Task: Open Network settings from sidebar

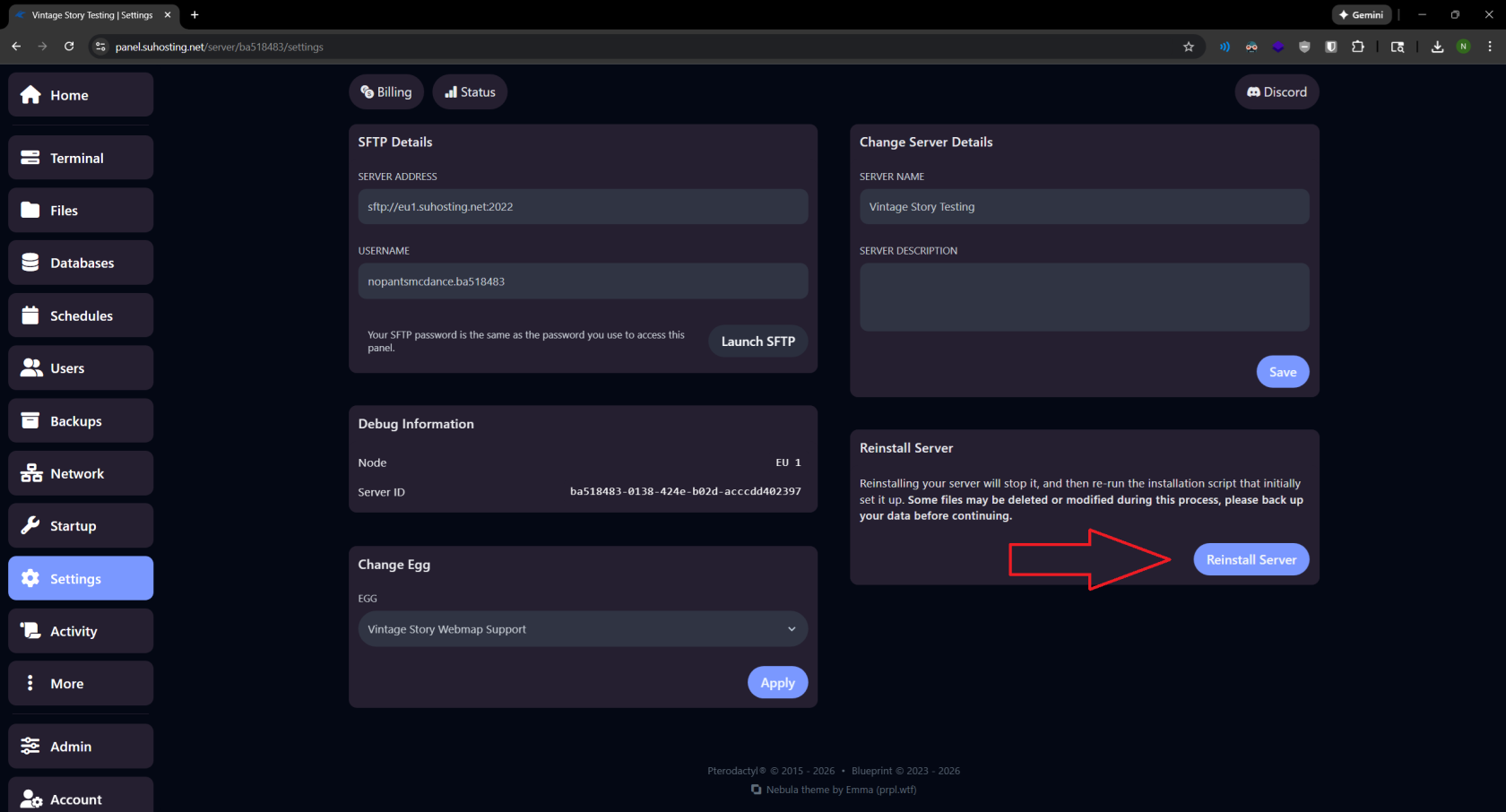Action: coord(81,473)
